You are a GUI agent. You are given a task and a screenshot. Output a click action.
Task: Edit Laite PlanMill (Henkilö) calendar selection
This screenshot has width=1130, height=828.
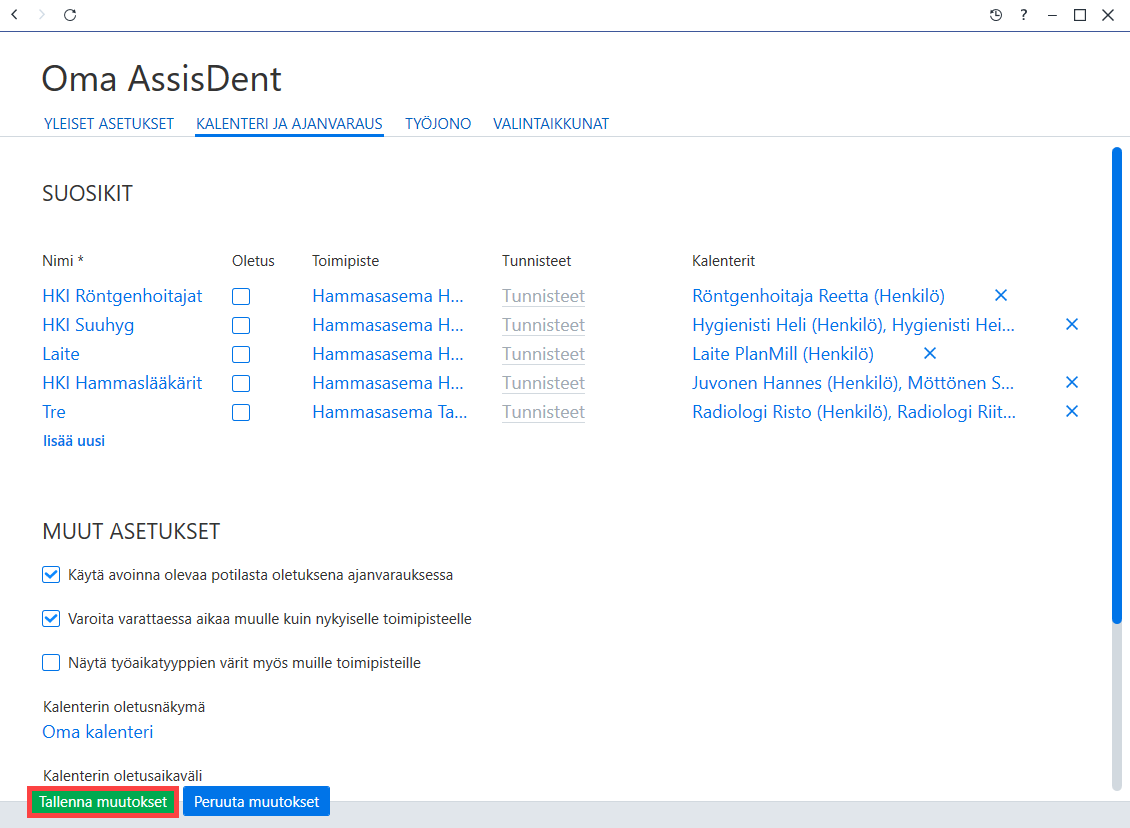pyautogui.click(x=783, y=354)
